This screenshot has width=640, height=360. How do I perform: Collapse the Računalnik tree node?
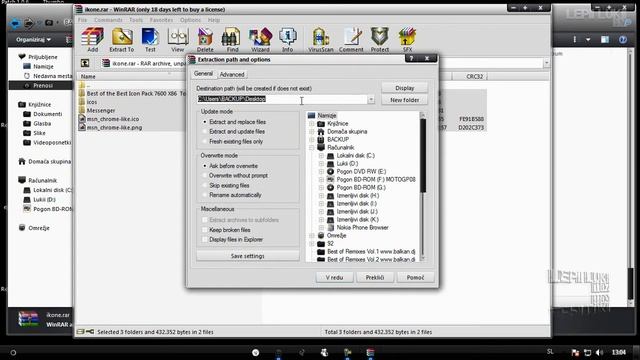tap(312, 147)
